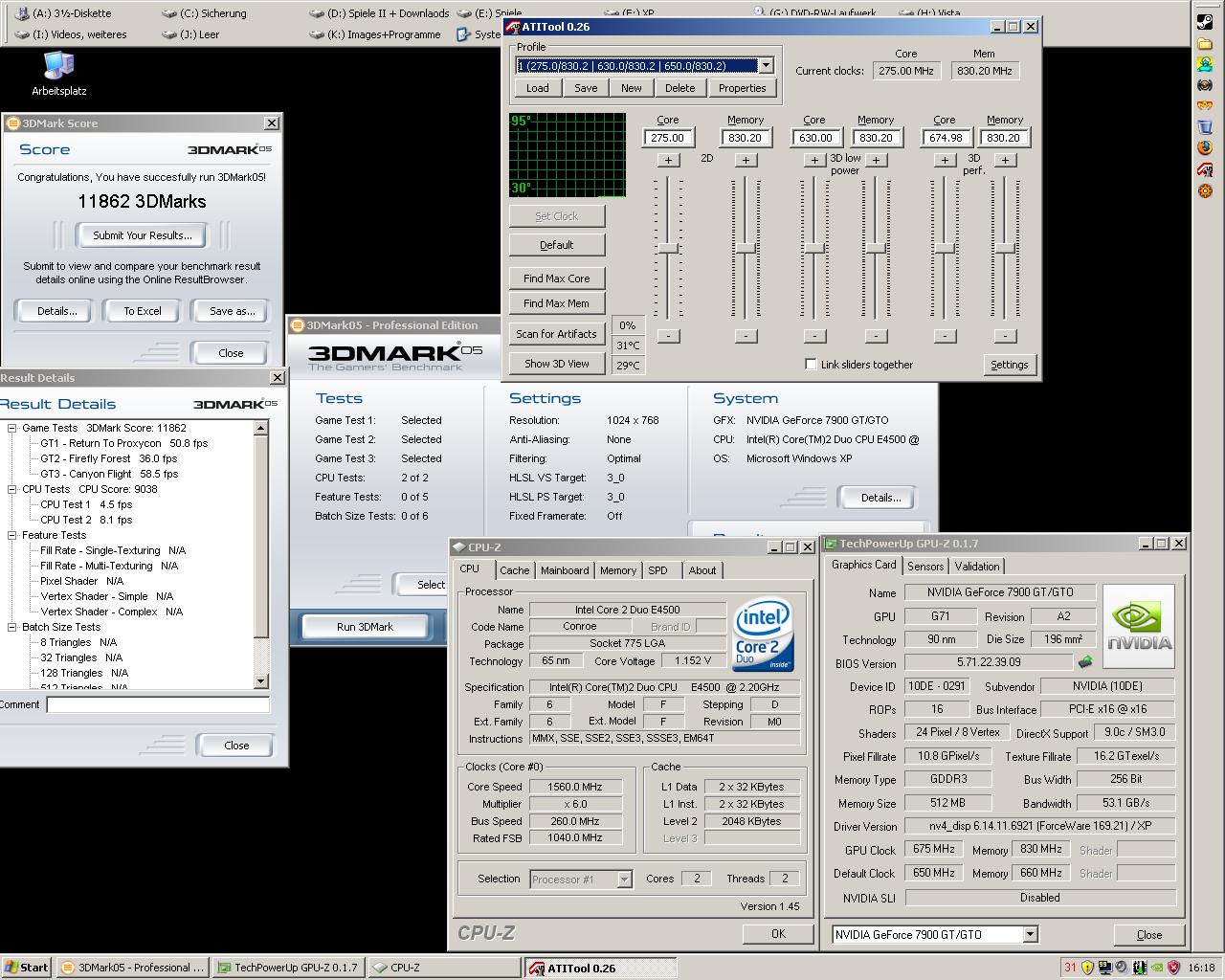Click the Start button on the taskbar

tap(26, 968)
